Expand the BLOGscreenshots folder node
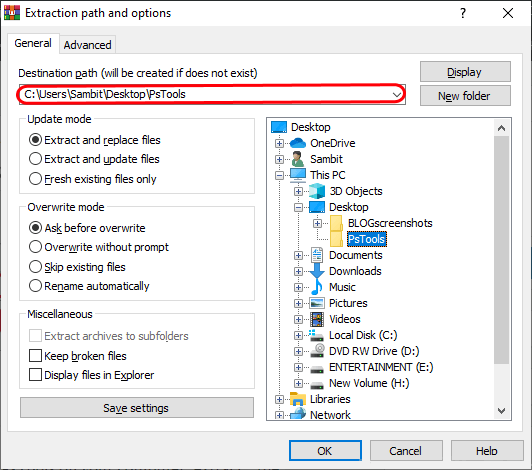This screenshot has height=470, width=532. (317, 223)
